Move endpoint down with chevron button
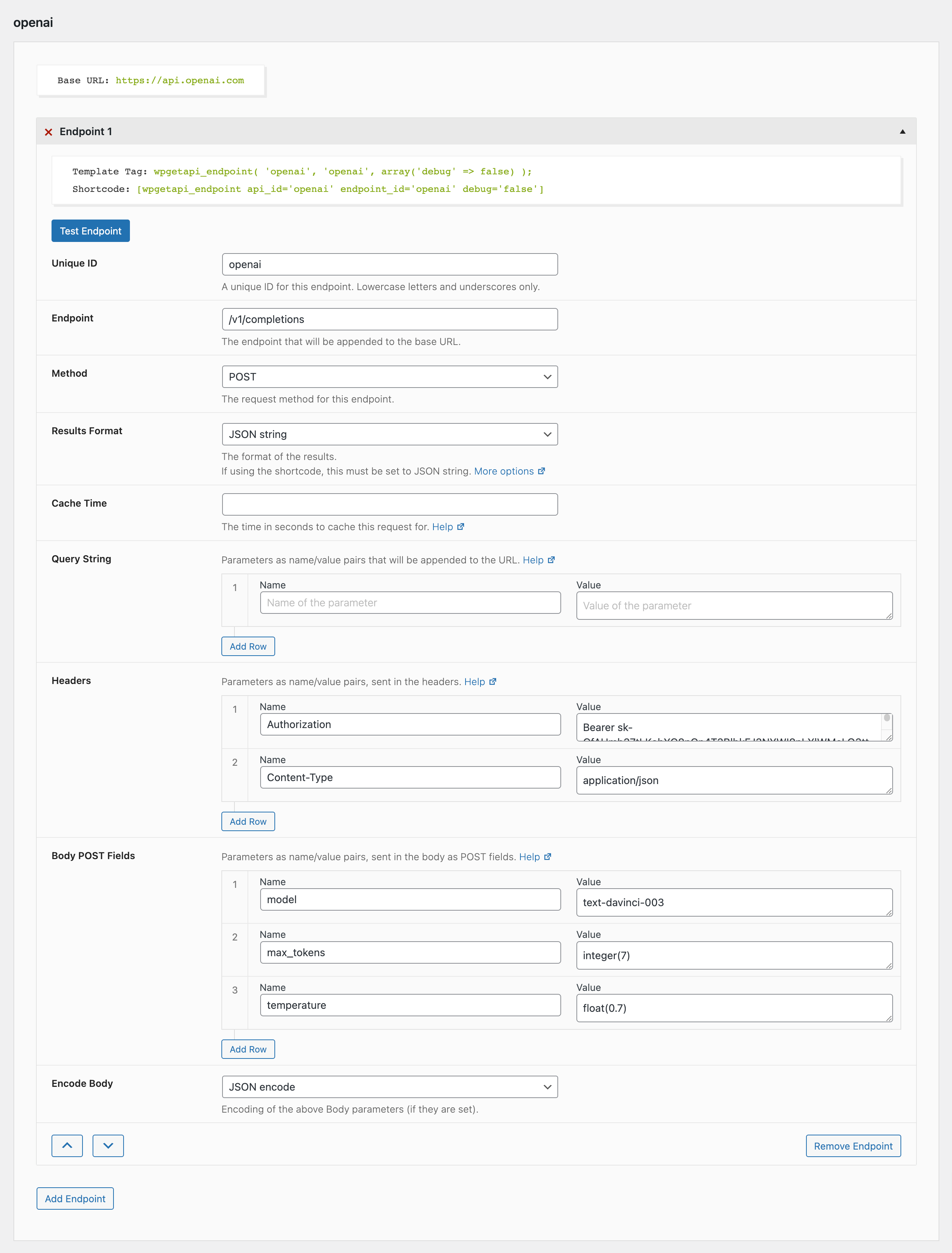 [108, 1145]
